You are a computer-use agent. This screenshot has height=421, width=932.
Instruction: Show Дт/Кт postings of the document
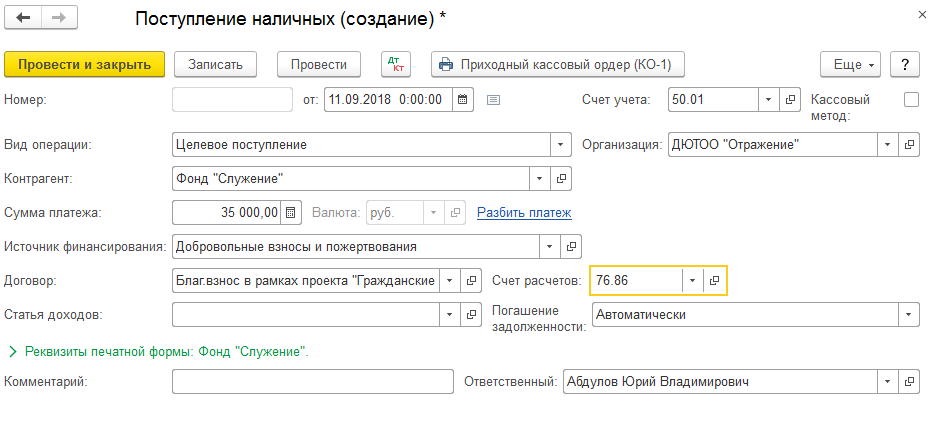(396, 64)
